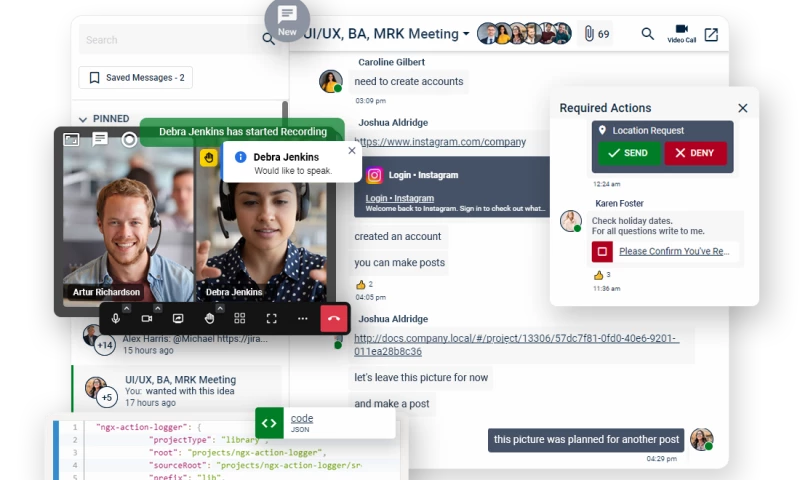Screen dimensions: 800x480
Task: Check the Please Confirm You've Read checkbox
Action: pos(602,251)
